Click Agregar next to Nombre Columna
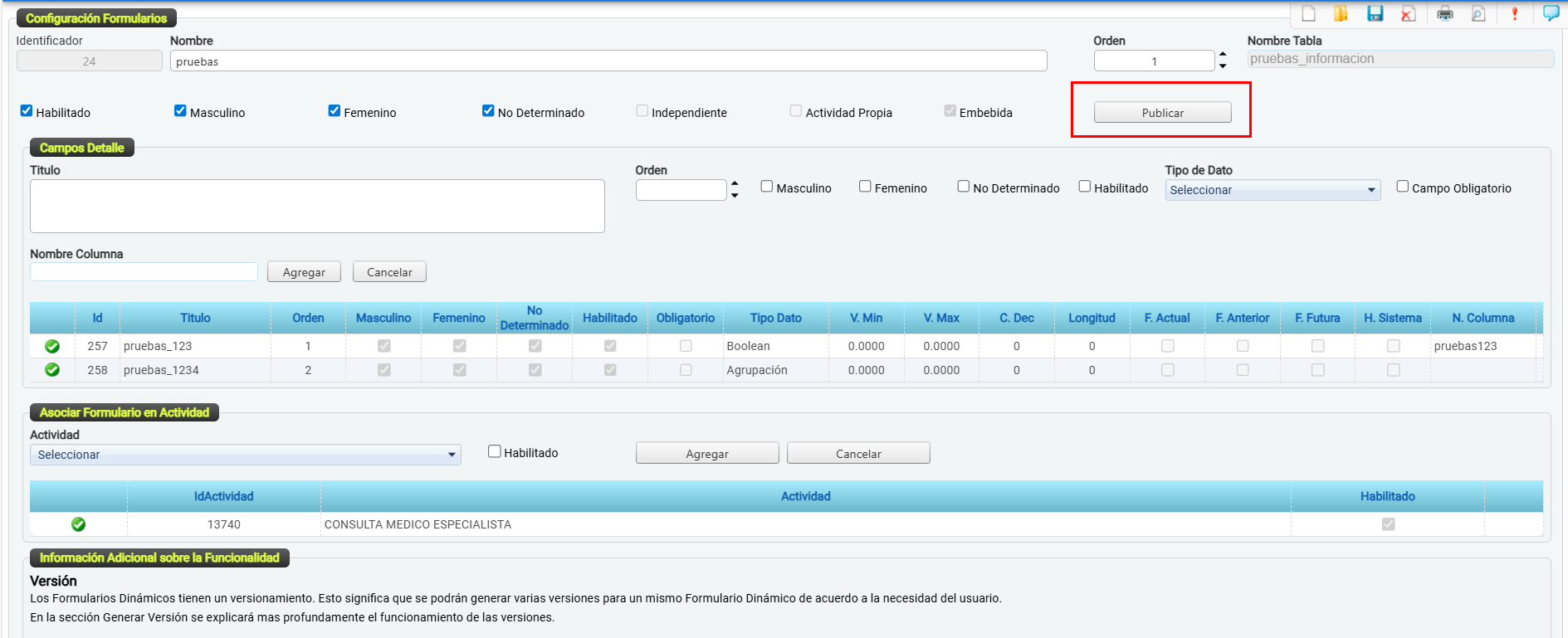This screenshot has width=1568, height=638. (304, 272)
